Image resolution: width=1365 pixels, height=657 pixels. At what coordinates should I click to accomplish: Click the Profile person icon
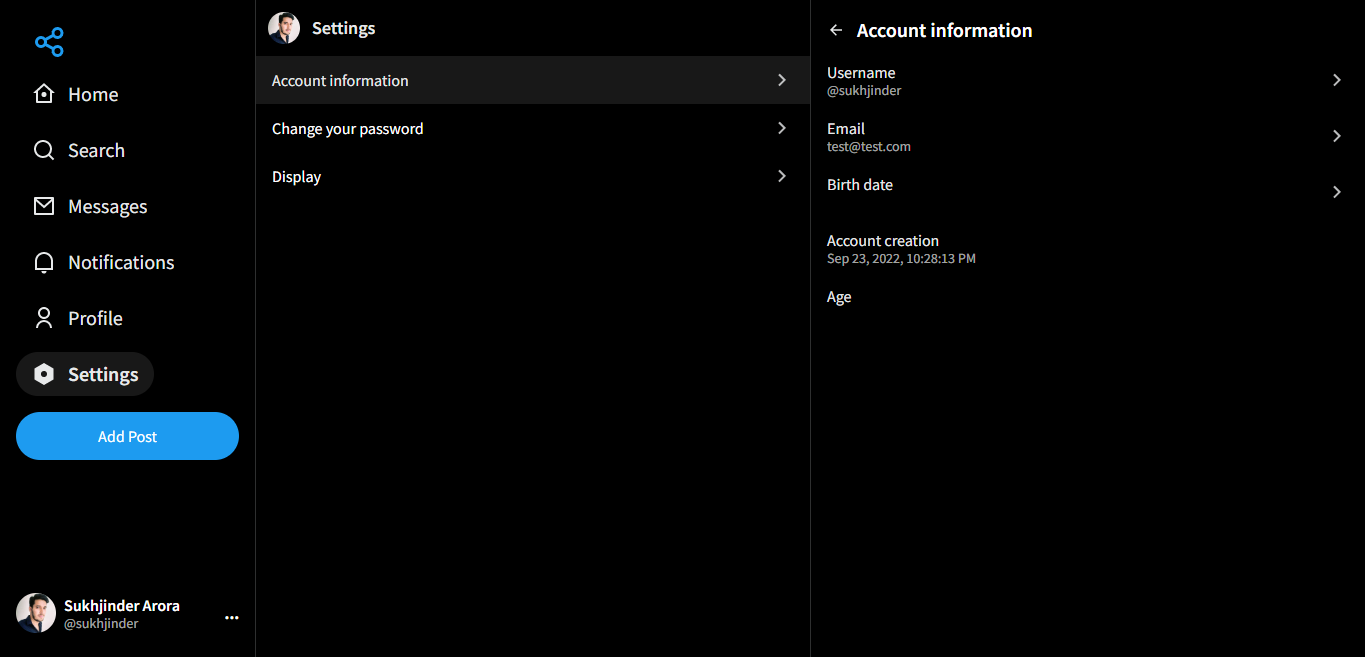coord(44,318)
